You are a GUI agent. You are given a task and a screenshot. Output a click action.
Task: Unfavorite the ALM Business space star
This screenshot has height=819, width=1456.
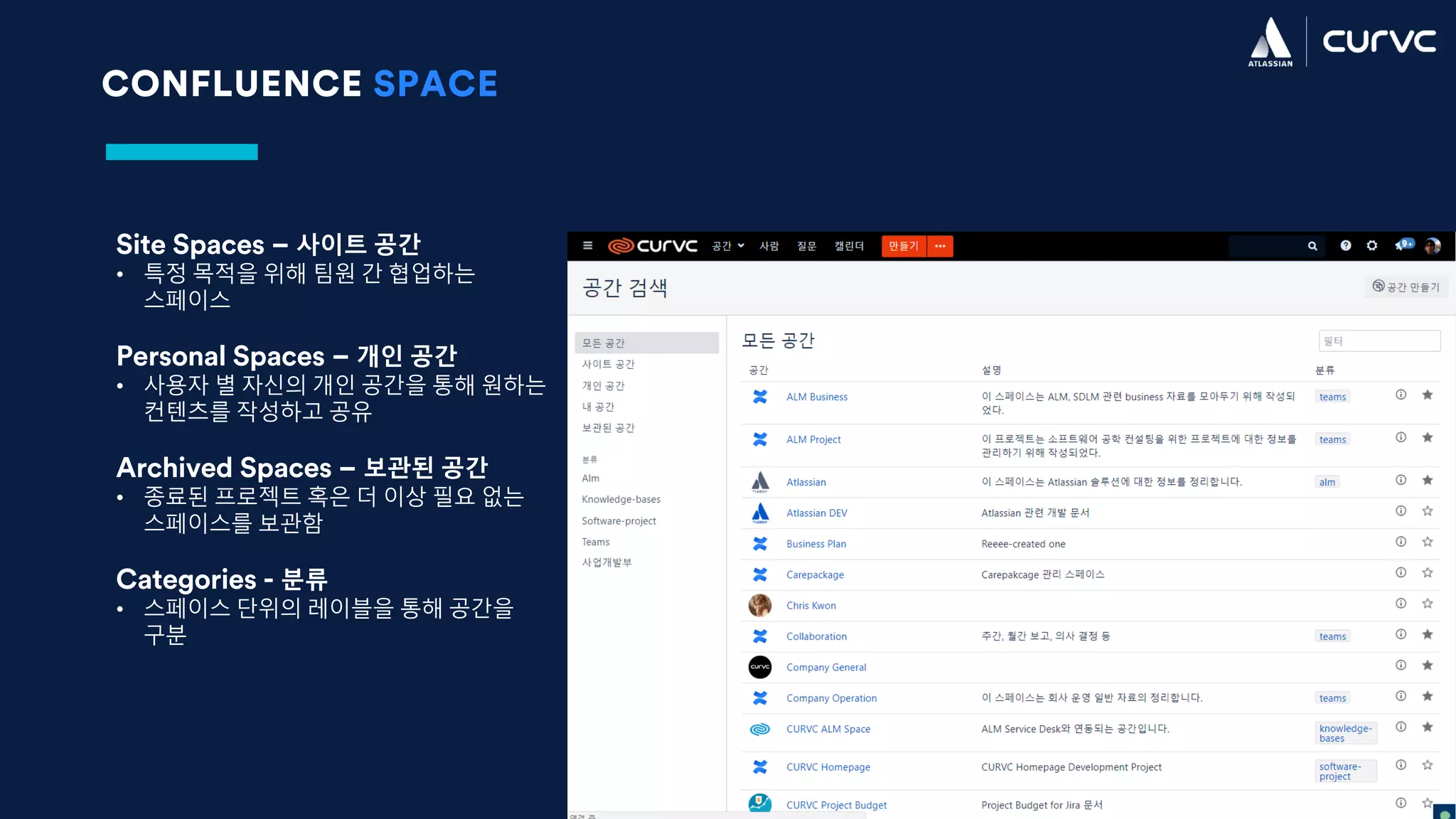(x=1427, y=395)
